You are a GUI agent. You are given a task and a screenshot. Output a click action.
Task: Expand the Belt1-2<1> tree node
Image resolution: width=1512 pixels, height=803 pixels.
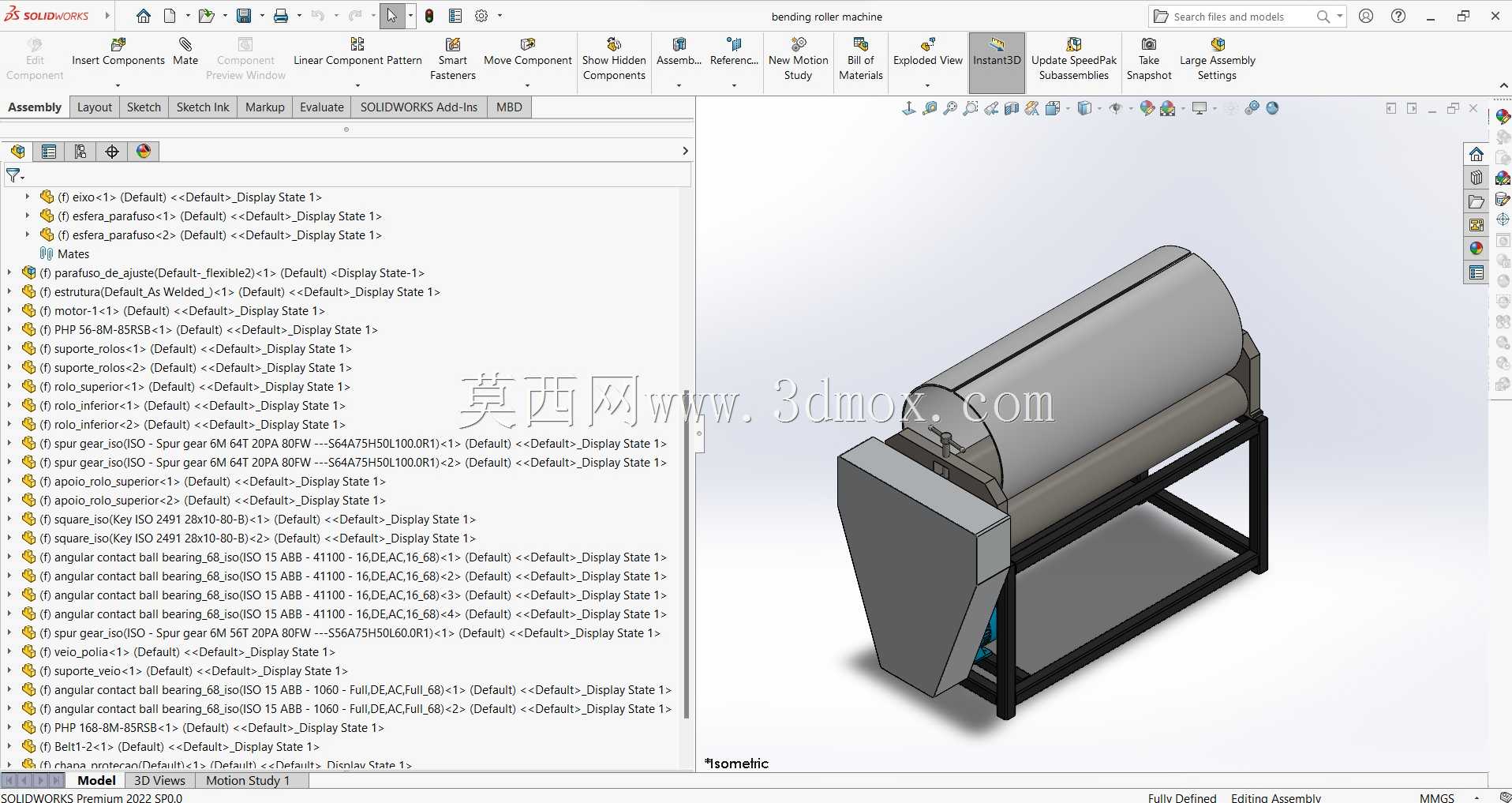pos(9,746)
